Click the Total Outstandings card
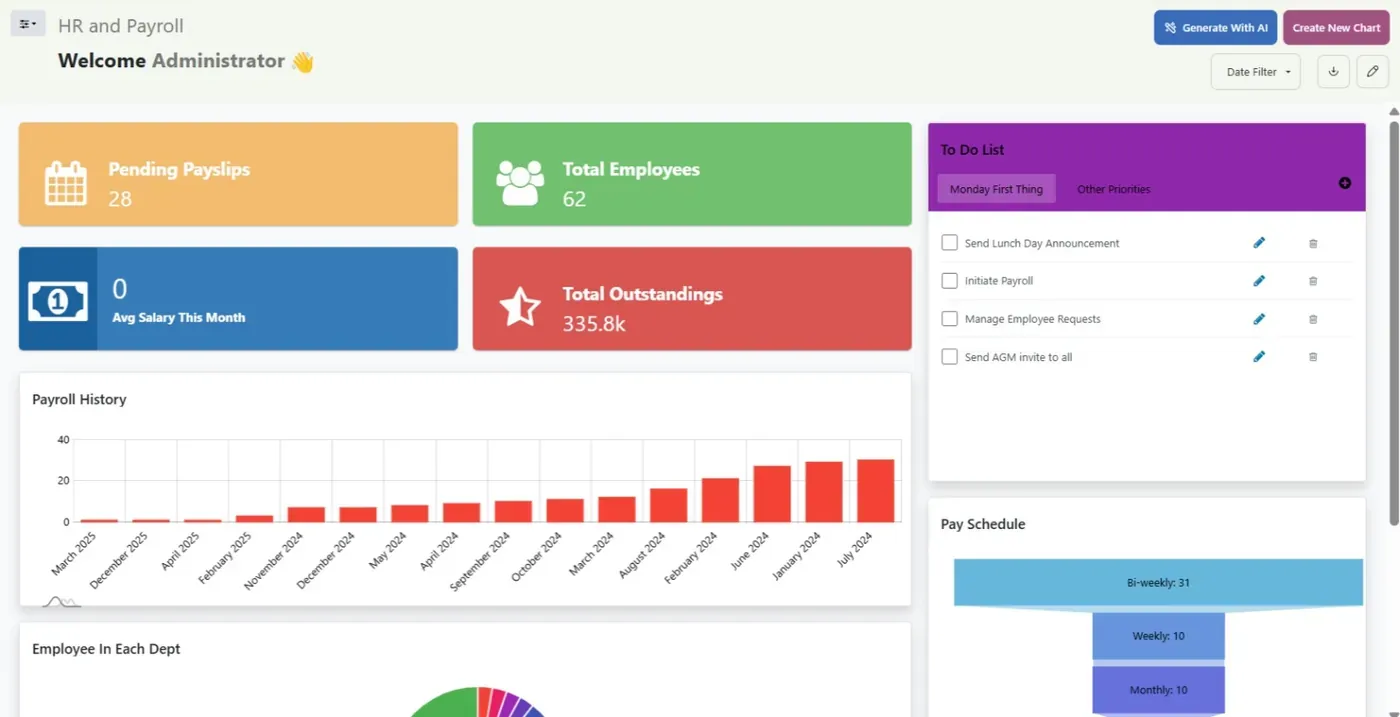 pos(692,299)
